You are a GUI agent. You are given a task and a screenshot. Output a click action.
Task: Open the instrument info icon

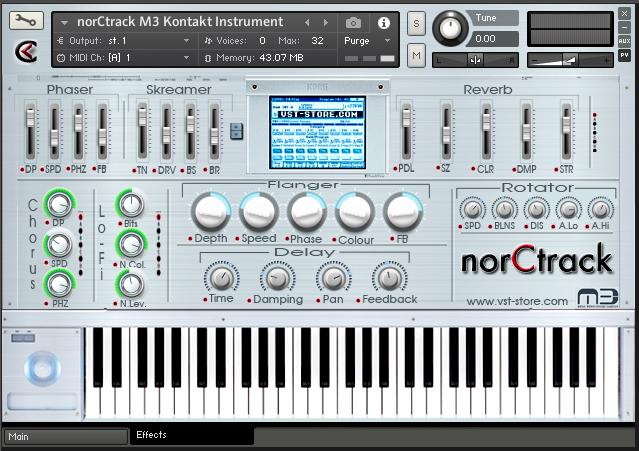click(383, 22)
